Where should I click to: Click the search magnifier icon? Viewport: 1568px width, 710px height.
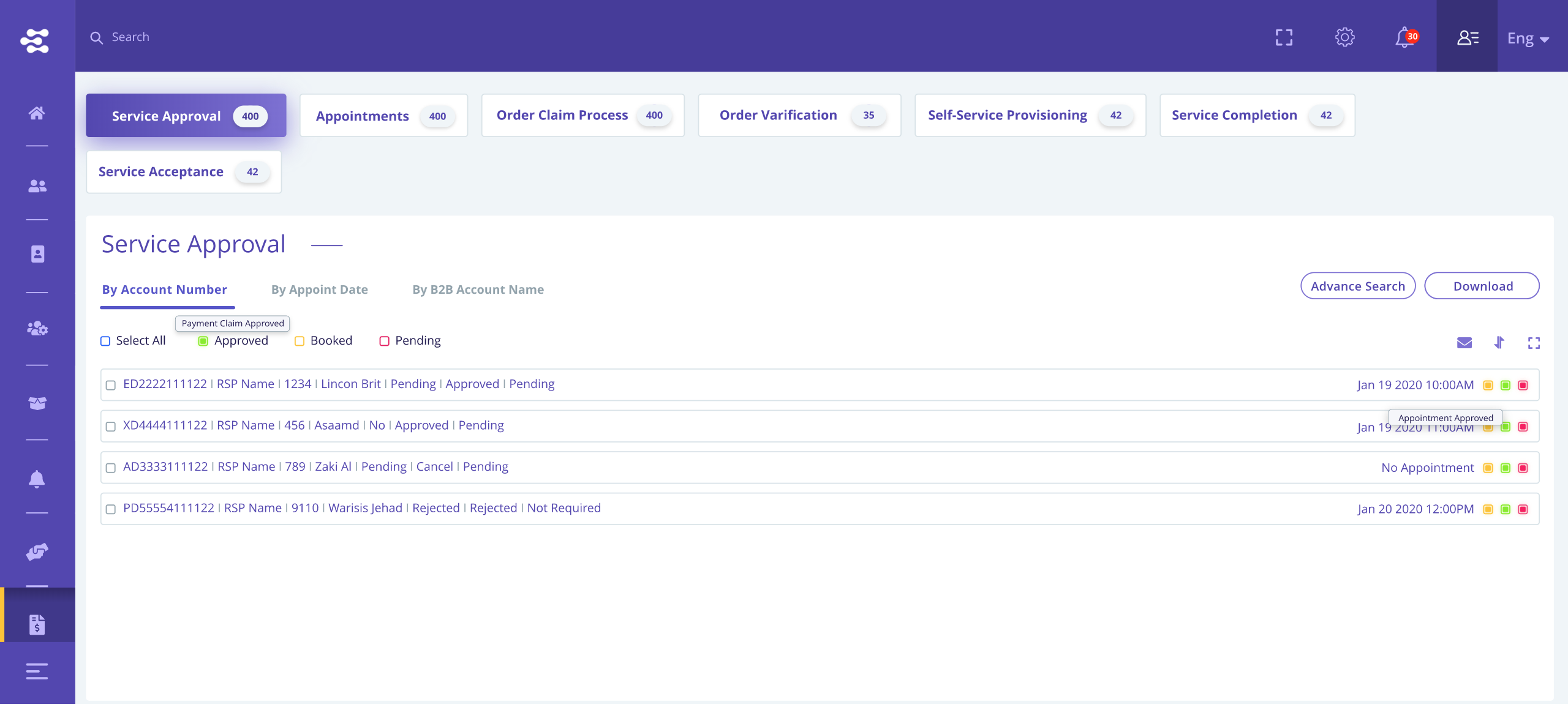pyautogui.click(x=96, y=38)
